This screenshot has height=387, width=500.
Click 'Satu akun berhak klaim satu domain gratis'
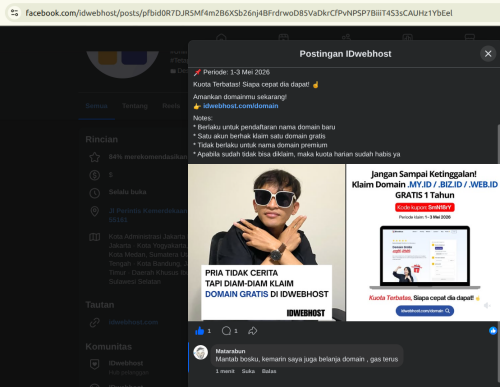[x=259, y=136]
